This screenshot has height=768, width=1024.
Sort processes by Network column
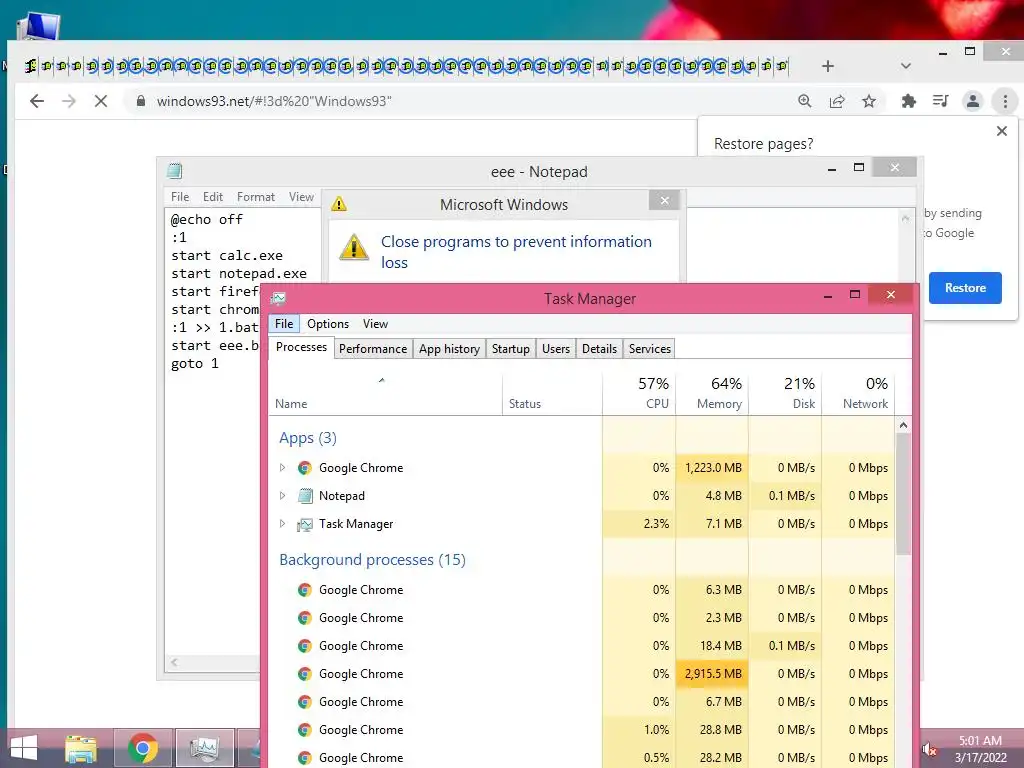click(x=858, y=394)
